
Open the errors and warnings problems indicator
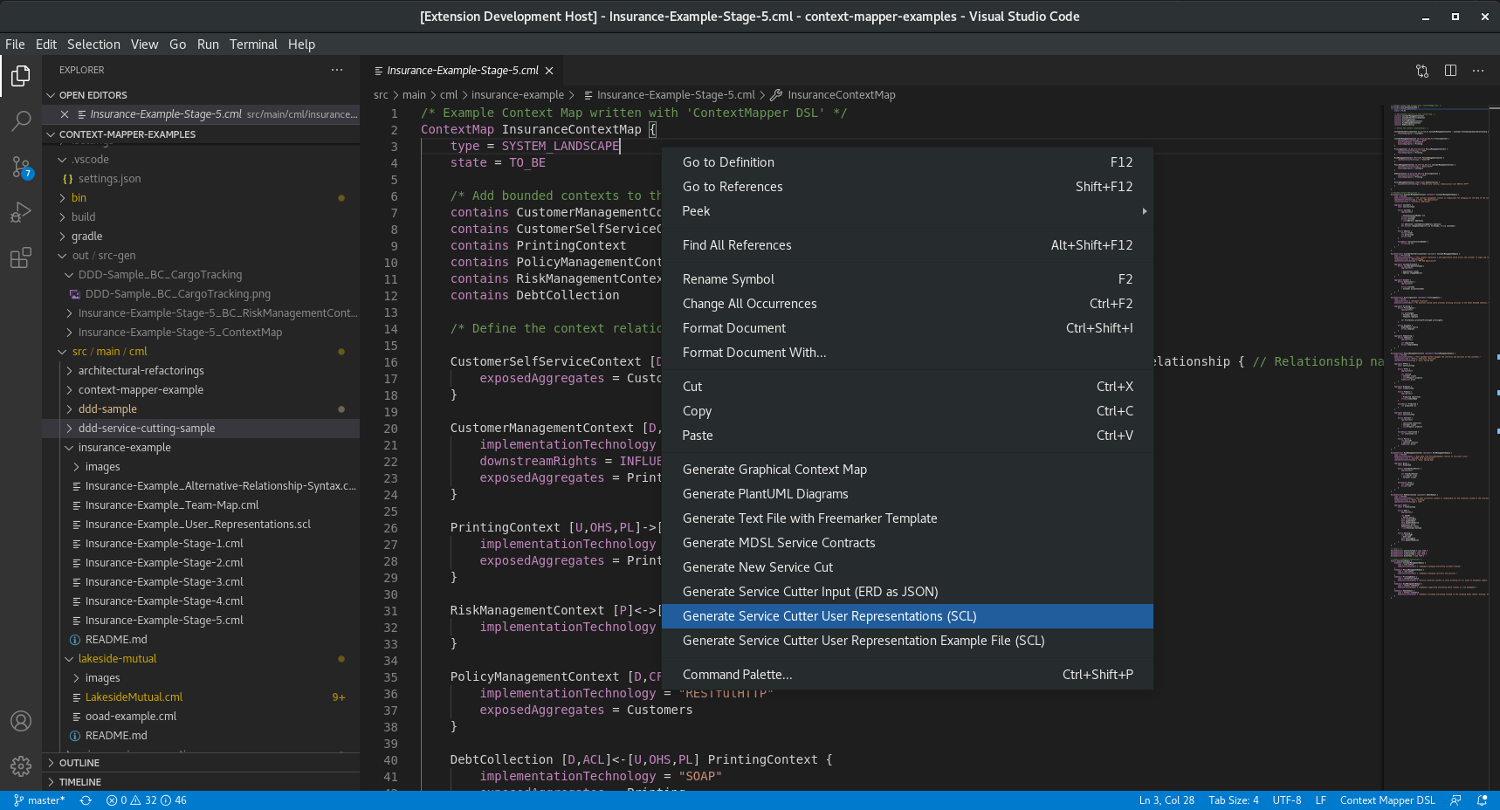pyautogui.click(x=146, y=800)
